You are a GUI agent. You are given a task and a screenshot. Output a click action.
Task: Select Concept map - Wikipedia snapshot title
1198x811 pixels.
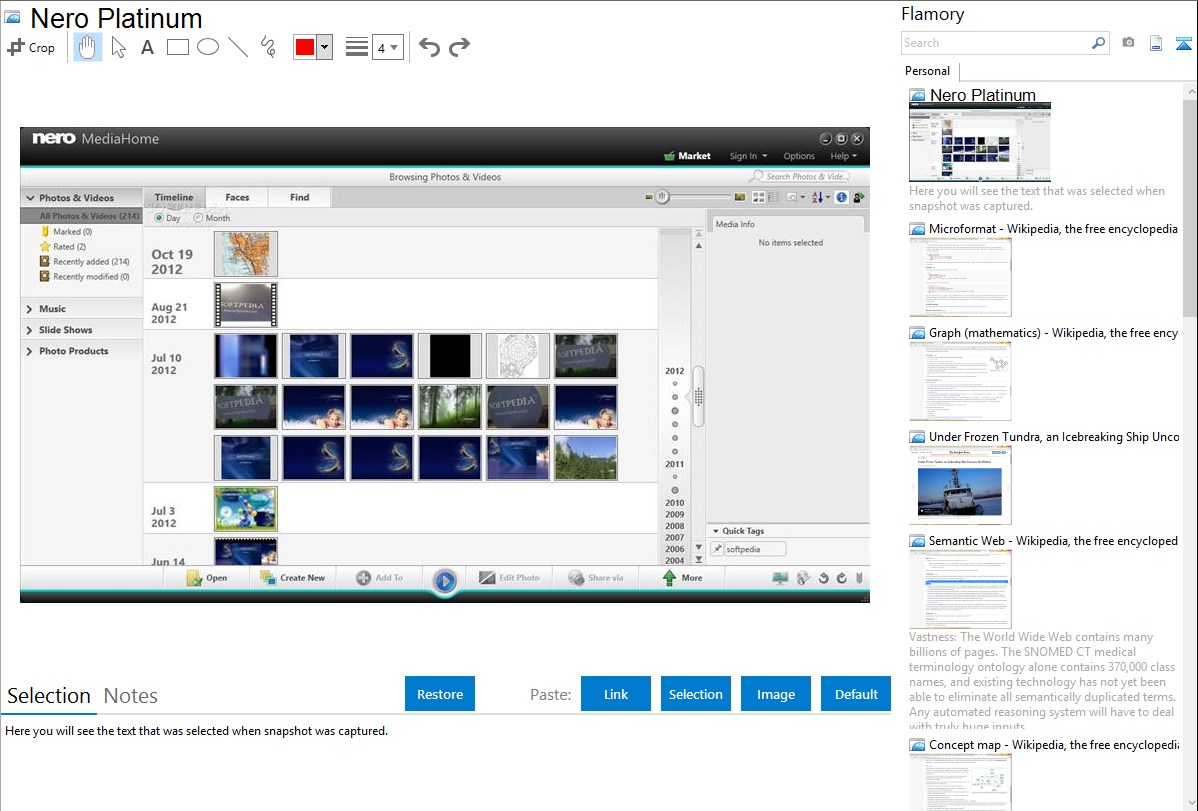click(x=1053, y=745)
